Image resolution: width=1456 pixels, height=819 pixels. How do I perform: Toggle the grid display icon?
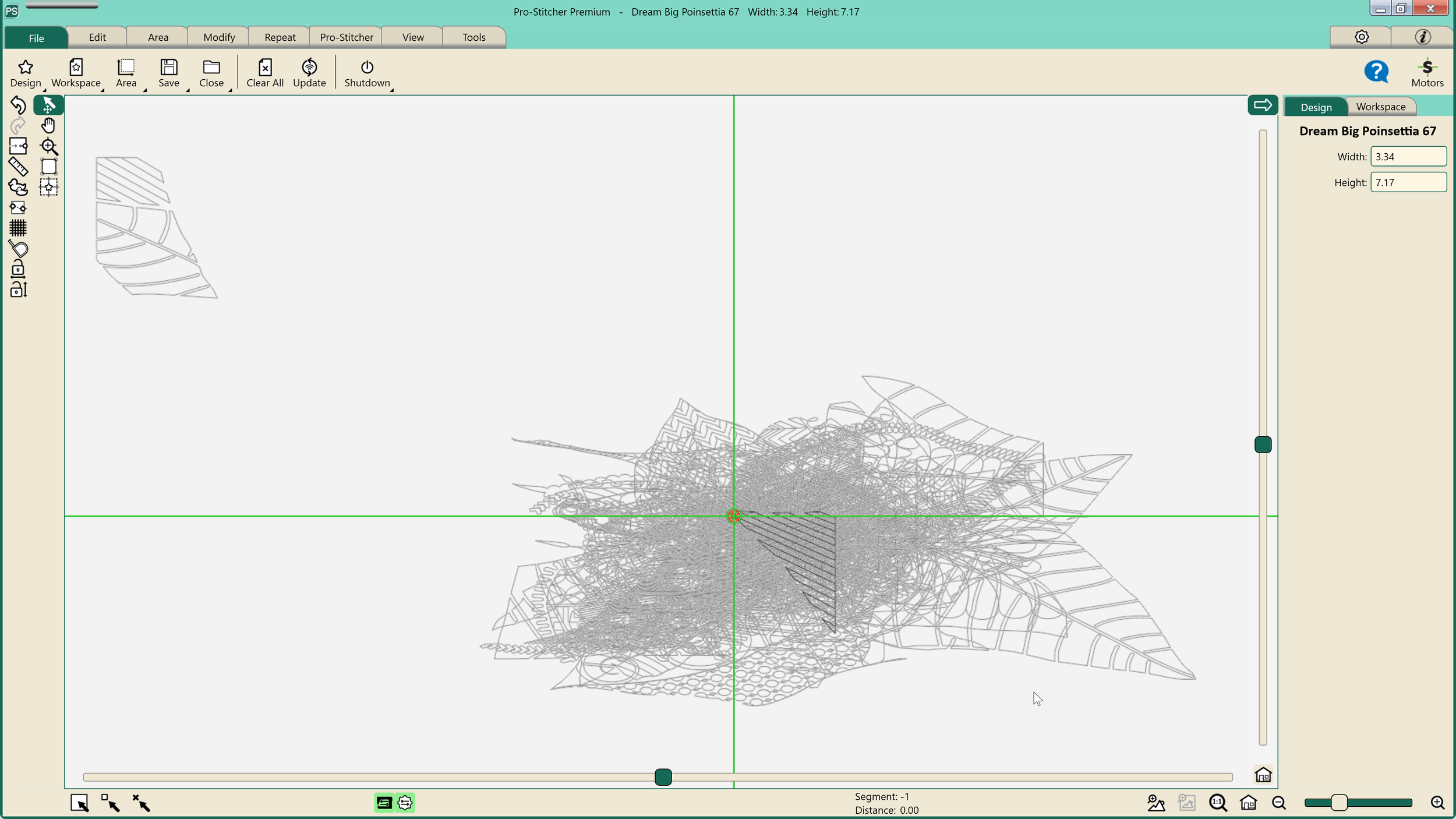18,228
